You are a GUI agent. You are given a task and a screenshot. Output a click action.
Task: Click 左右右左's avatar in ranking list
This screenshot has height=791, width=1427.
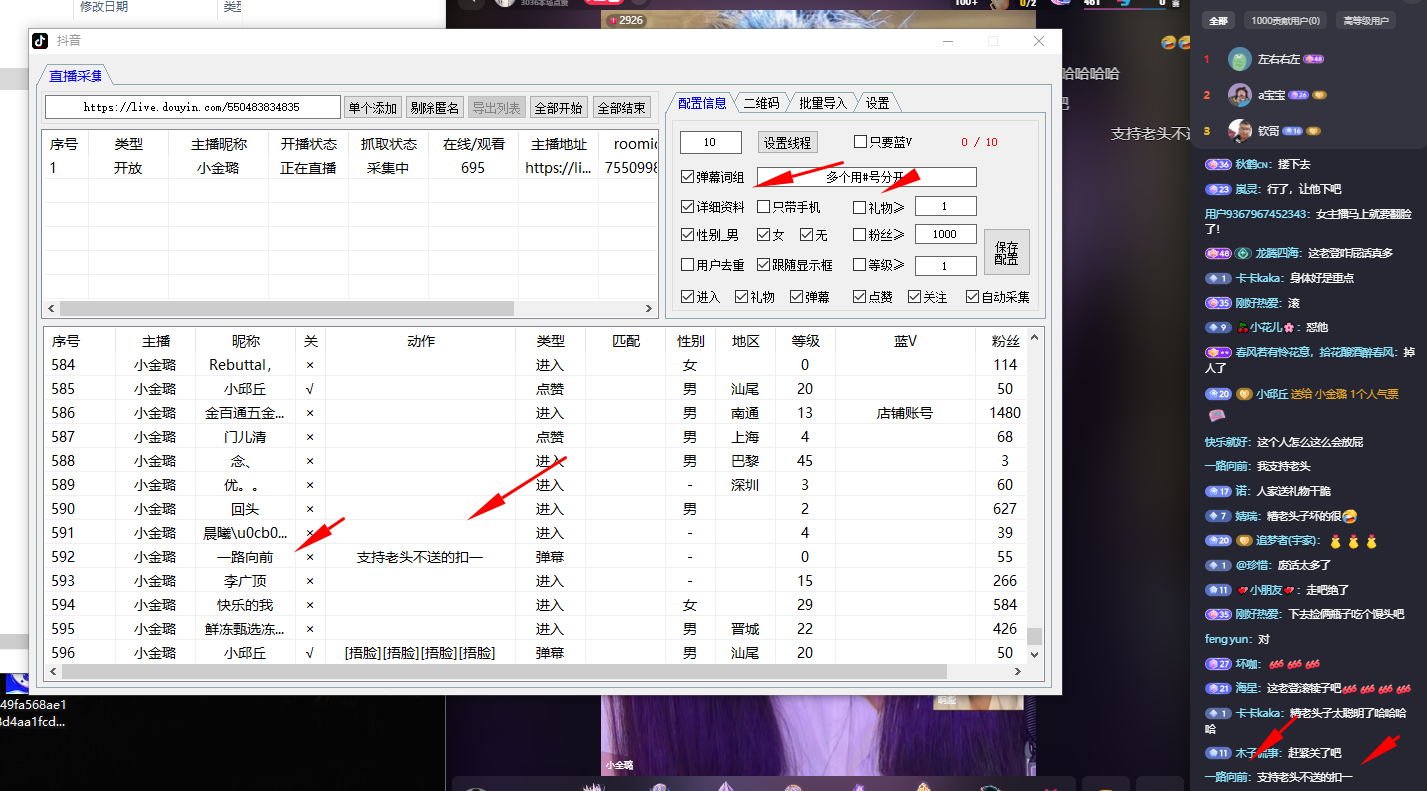(1240, 60)
